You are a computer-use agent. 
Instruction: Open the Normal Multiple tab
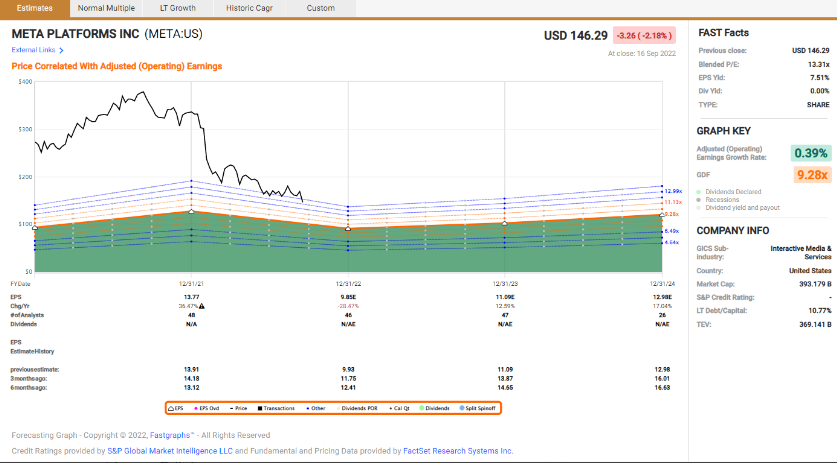tap(106, 8)
